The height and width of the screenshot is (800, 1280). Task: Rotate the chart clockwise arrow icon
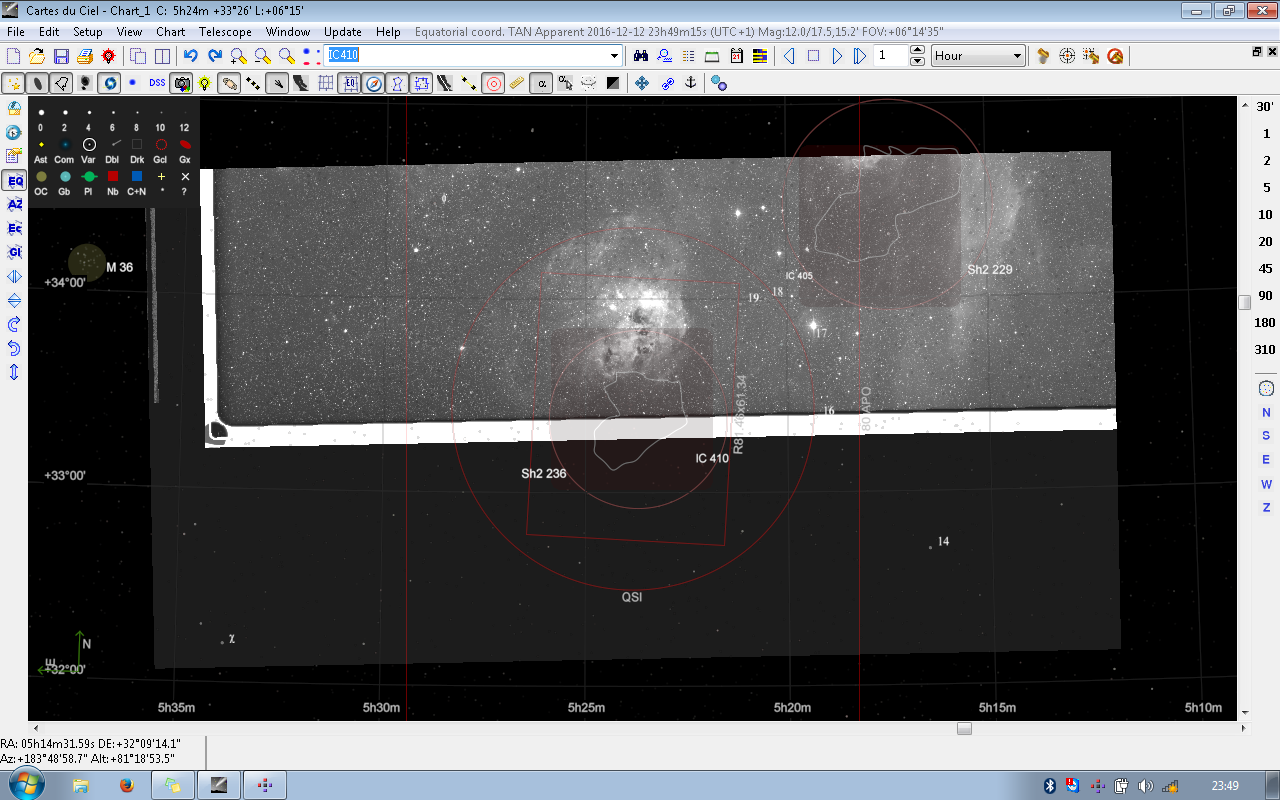click(x=14, y=325)
